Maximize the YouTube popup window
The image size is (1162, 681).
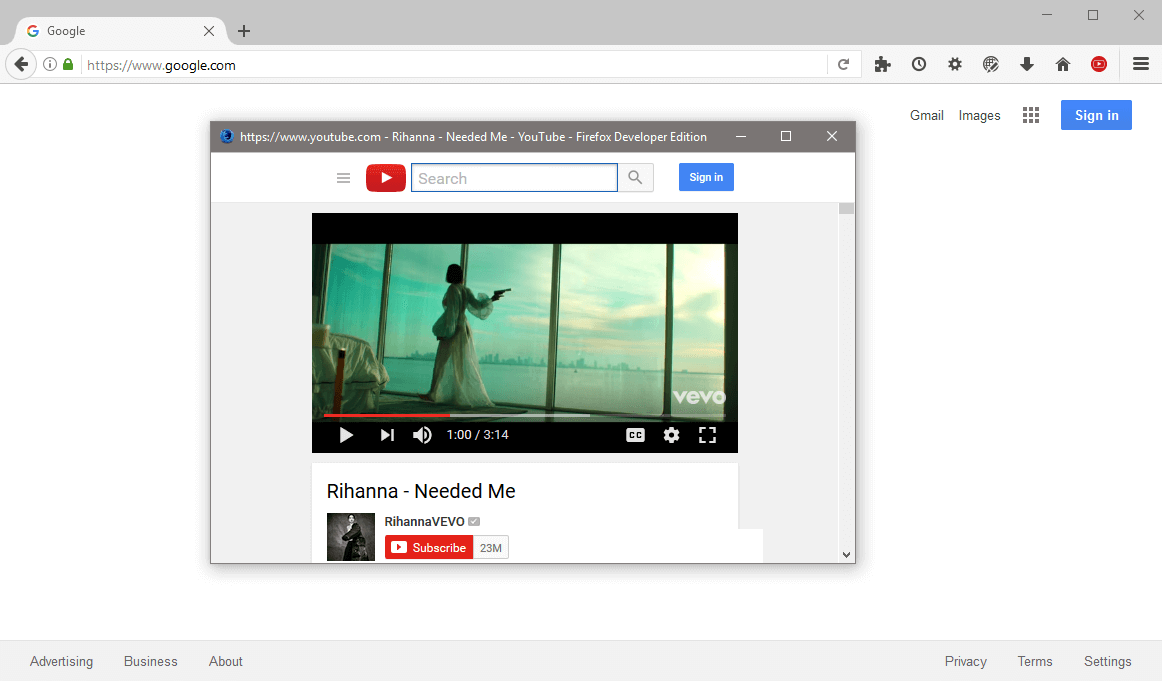pyautogui.click(x=786, y=136)
